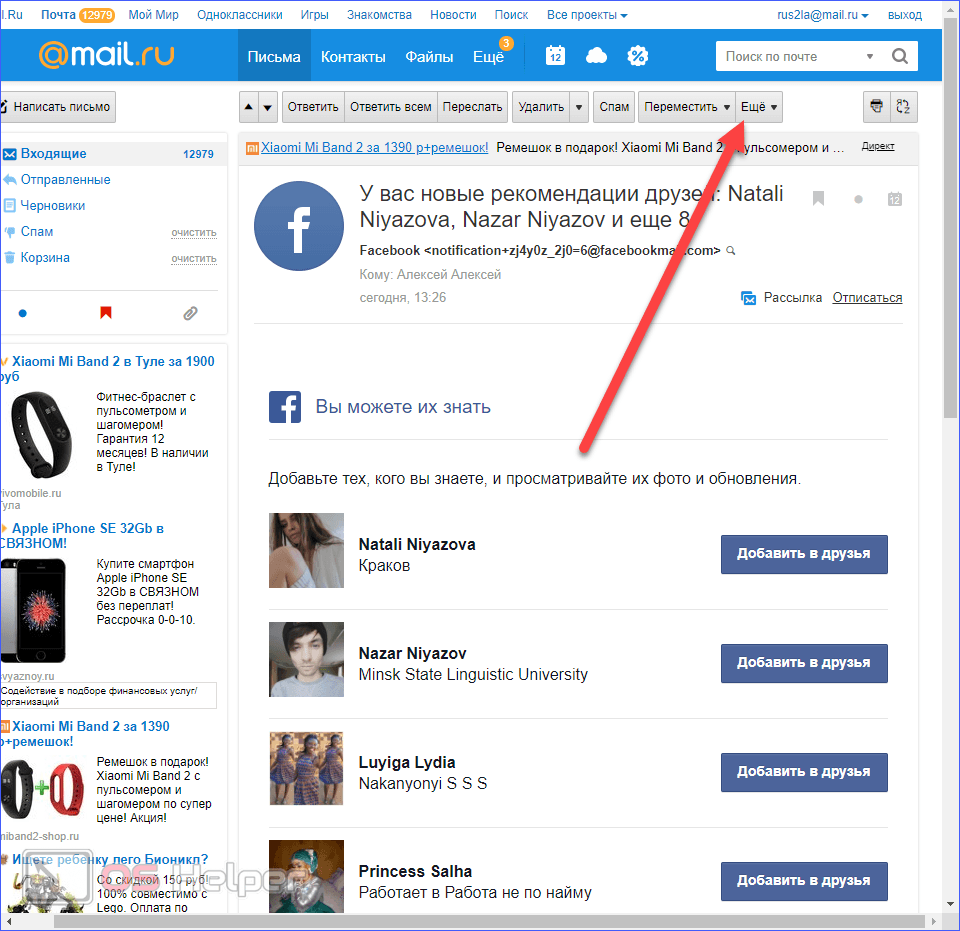Open Игры in top bar
Screen dimensions: 960x931
pyautogui.click(x=315, y=15)
